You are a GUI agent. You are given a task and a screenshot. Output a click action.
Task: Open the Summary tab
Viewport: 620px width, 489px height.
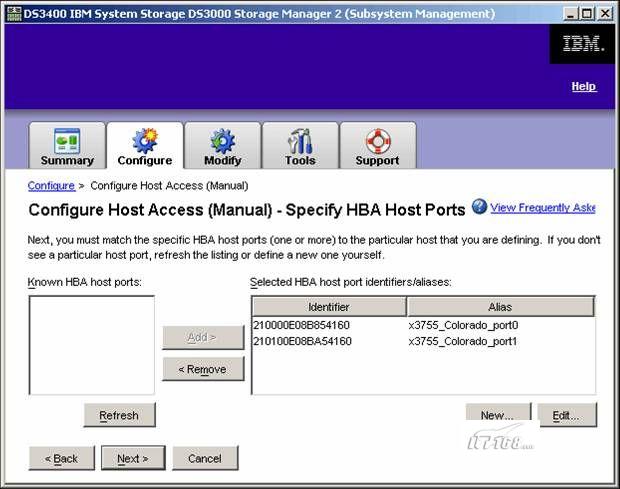[67, 145]
